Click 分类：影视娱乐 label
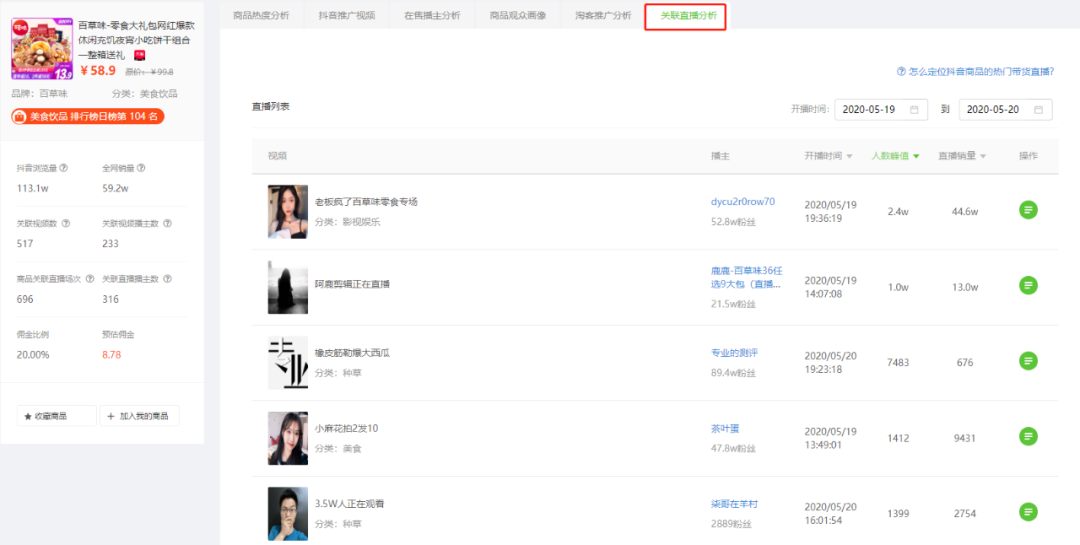The image size is (1080, 545). 347,222
